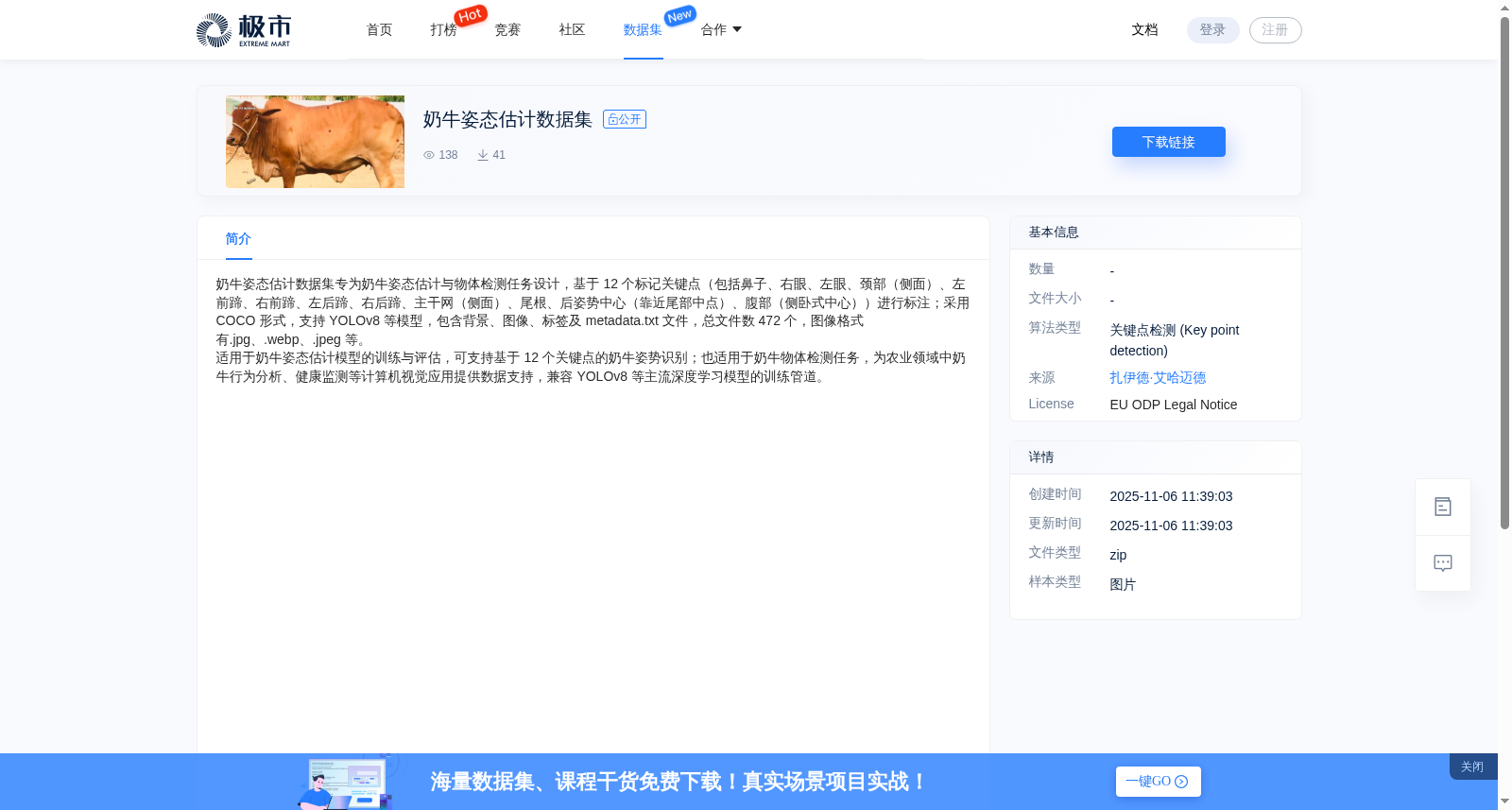Click the EU ODP Legal Notice text
This screenshot has height=810, width=1512.
(x=1174, y=405)
